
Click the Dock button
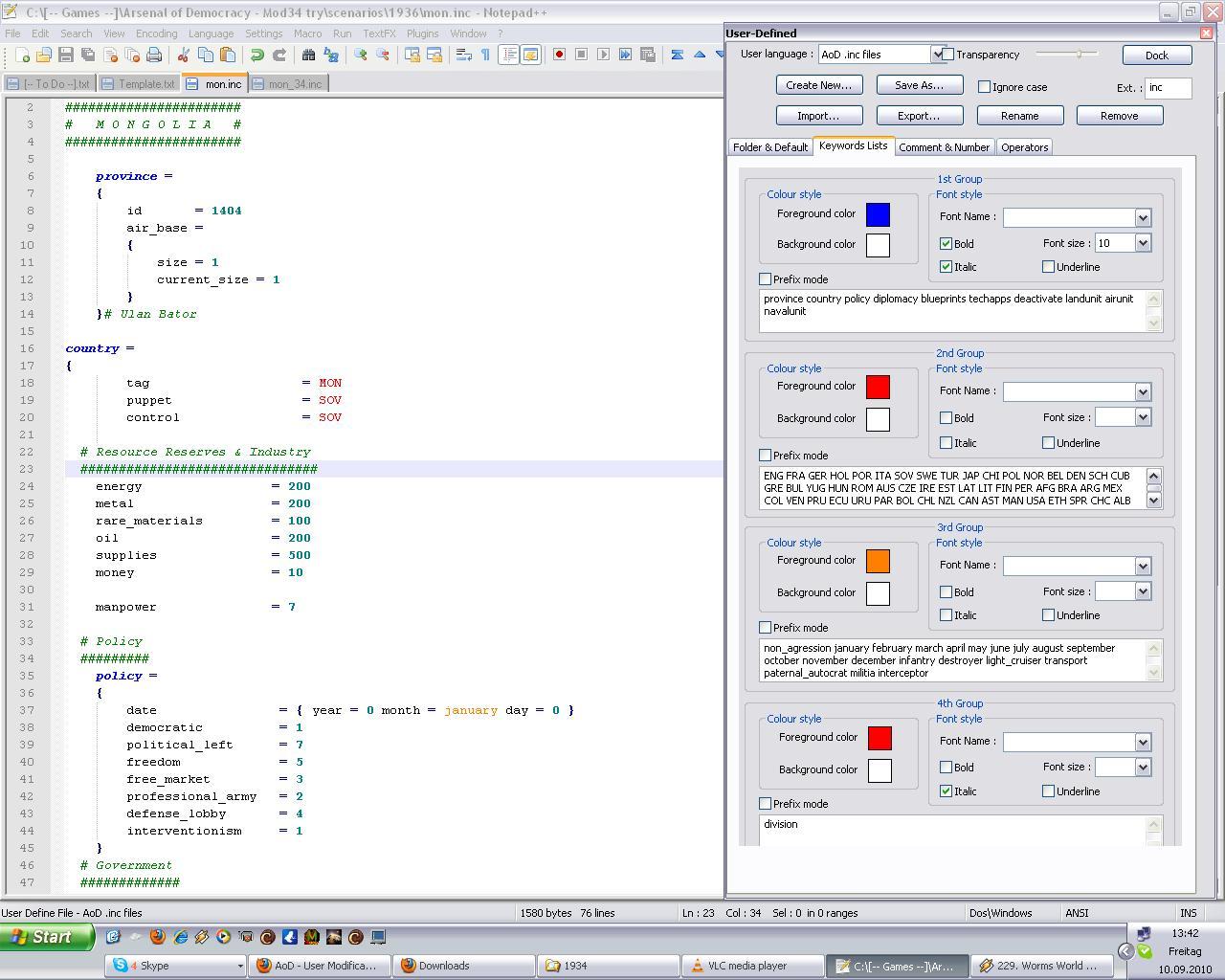click(x=1157, y=56)
